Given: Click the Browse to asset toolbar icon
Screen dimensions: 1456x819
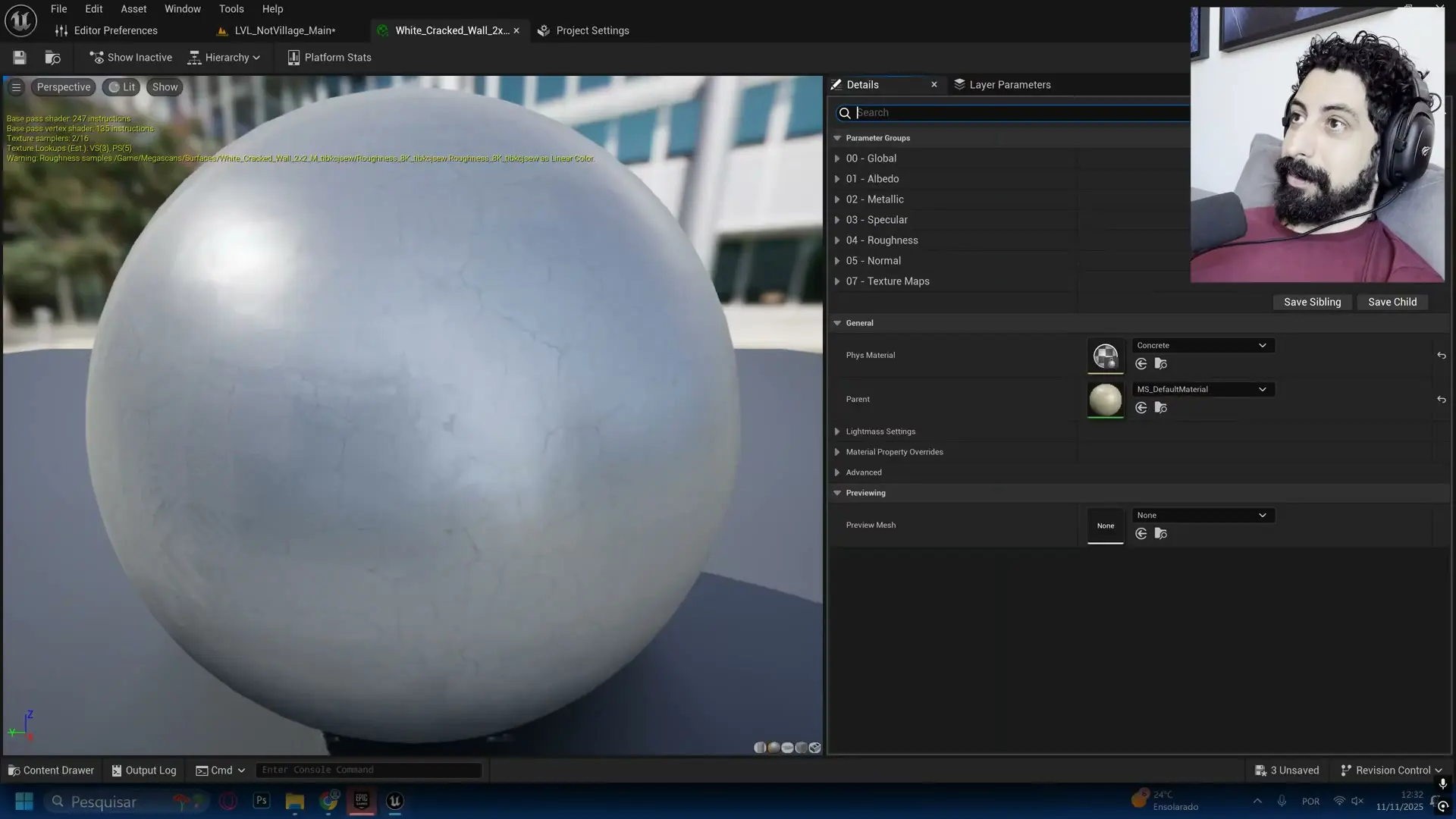Looking at the screenshot, I should point(52,58).
